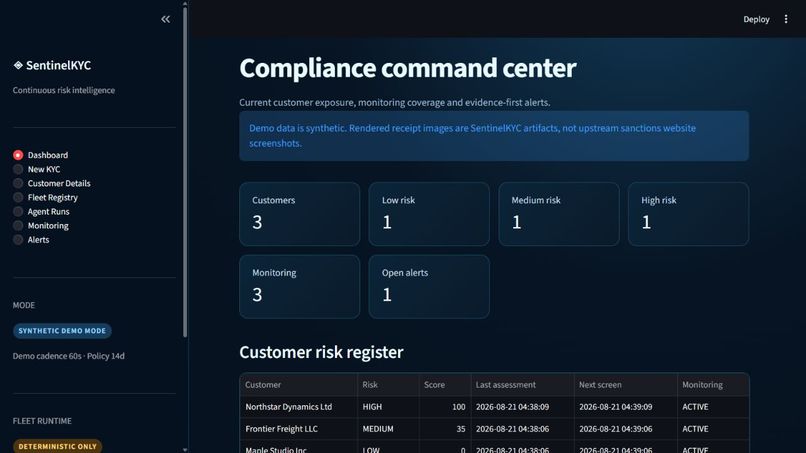The width and height of the screenshot is (806, 453).
Task: Click next screen 2026-08-21 04:39:09 cell
Action: pos(626,407)
